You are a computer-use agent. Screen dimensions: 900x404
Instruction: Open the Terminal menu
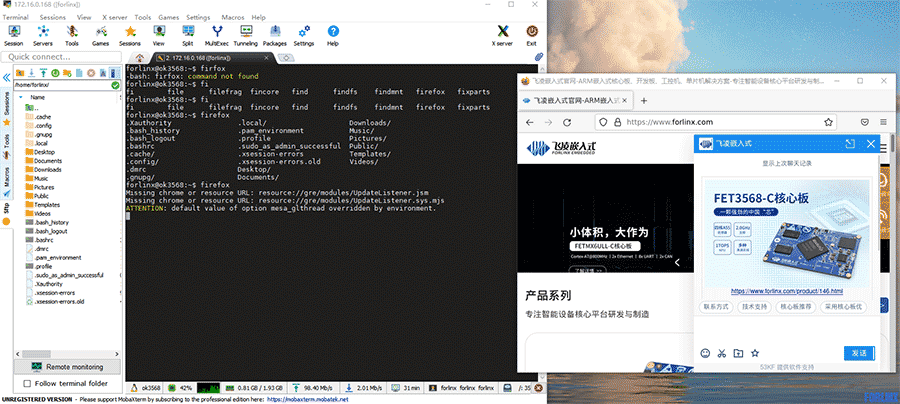15,17
